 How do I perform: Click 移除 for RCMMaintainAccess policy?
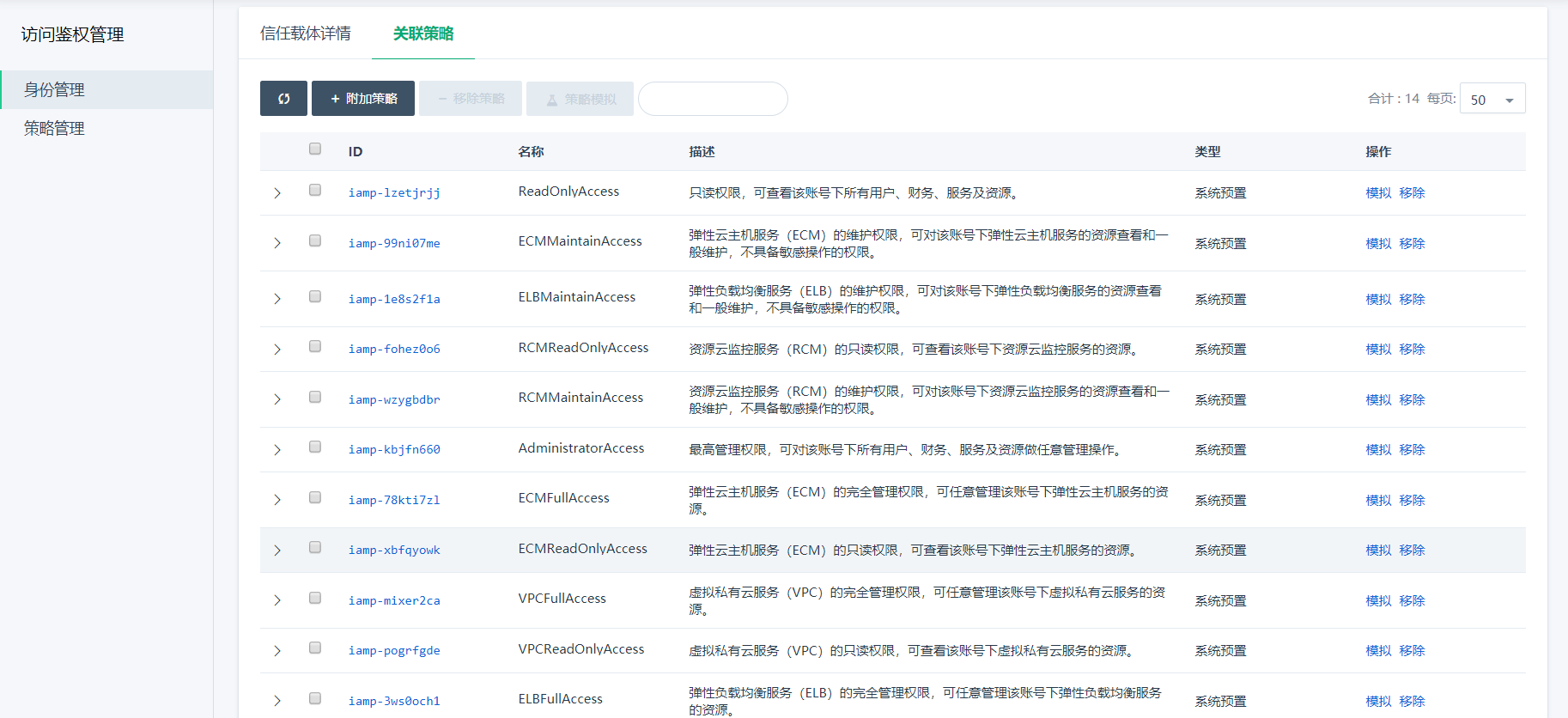tap(1412, 399)
